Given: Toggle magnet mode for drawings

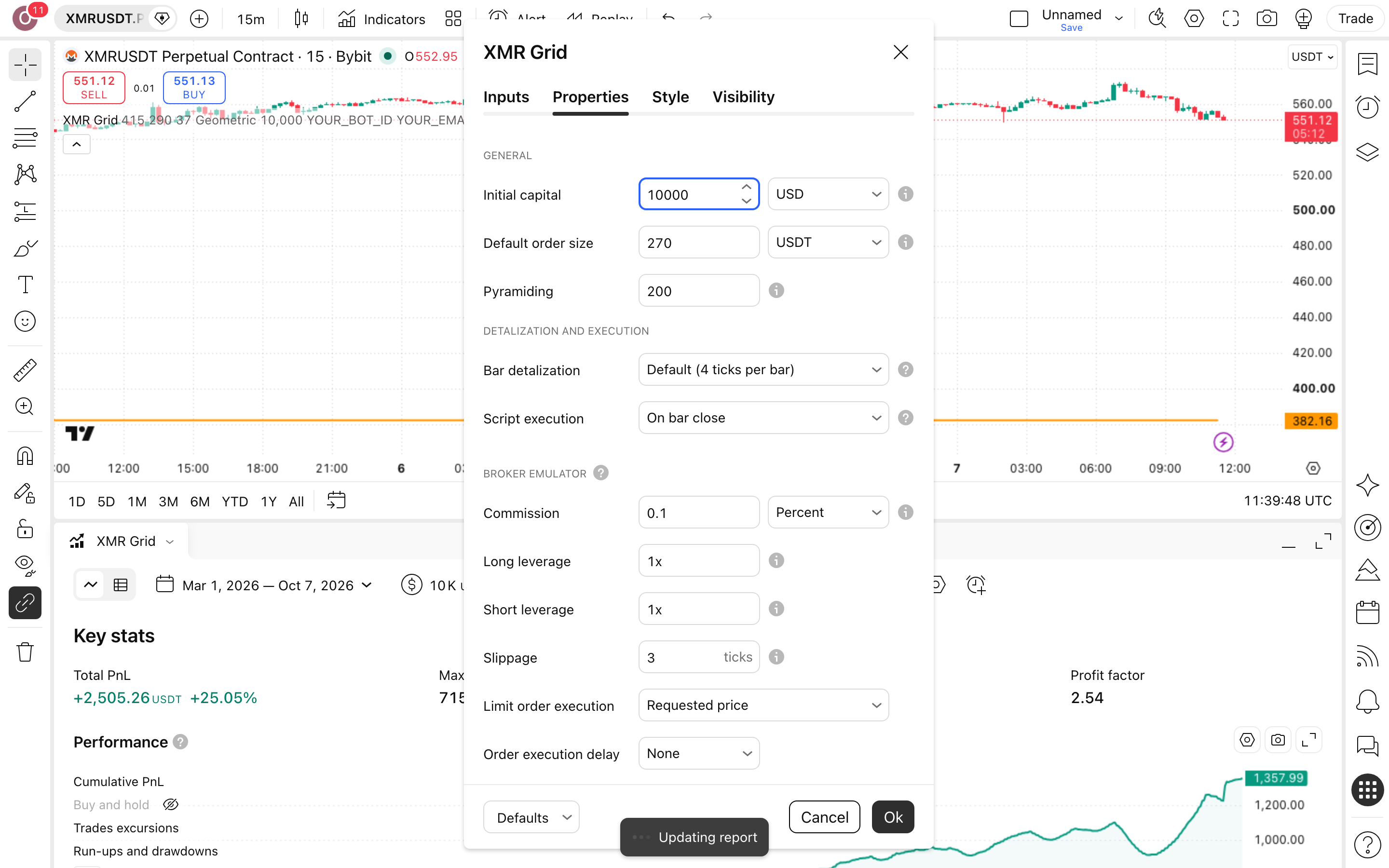Looking at the screenshot, I should 25,456.
